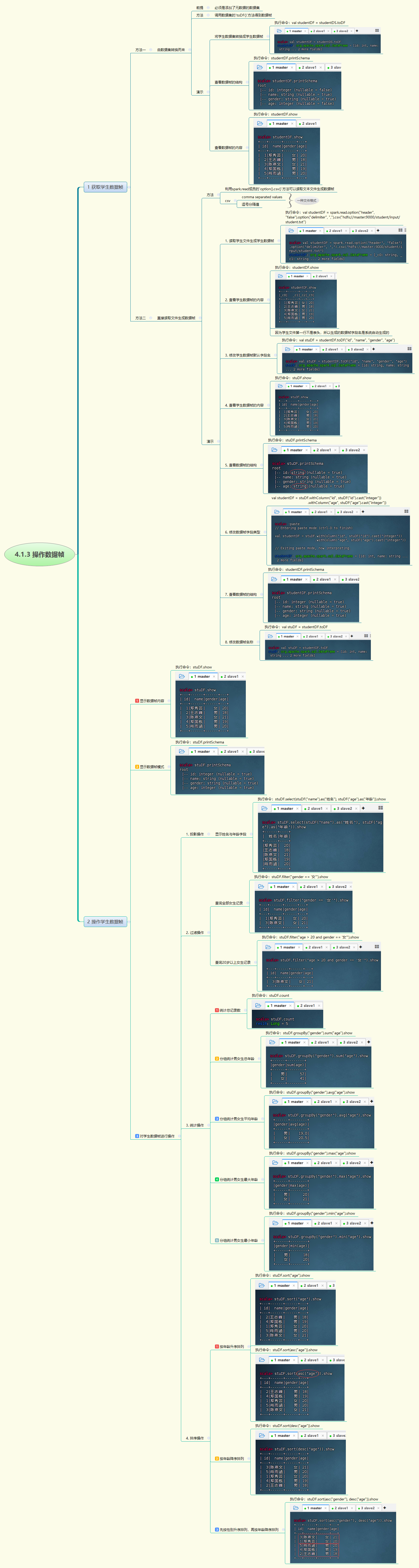Select the 一种文件格式 callout label
The height and width of the screenshot is (1568, 419).
click(x=307, y=200)
